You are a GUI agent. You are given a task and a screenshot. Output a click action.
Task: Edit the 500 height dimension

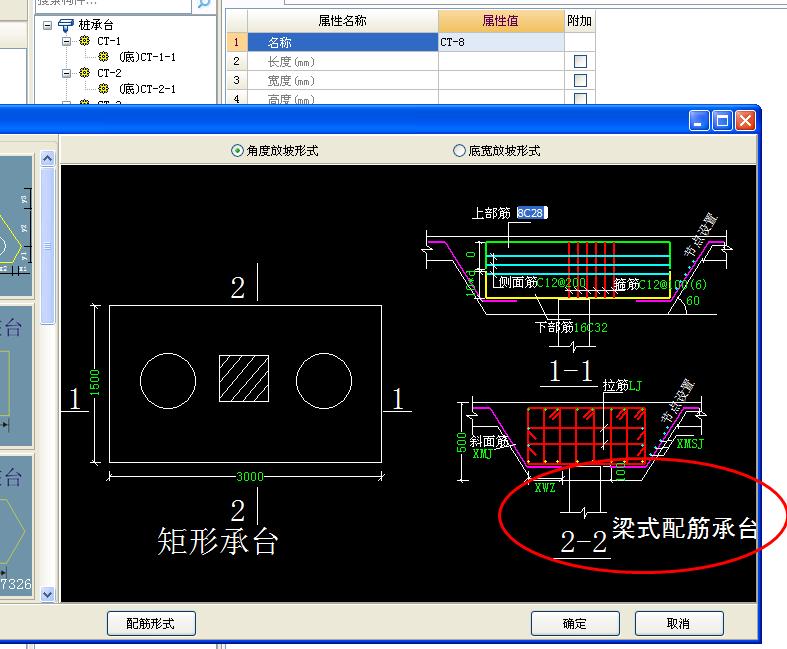(461, 442)
